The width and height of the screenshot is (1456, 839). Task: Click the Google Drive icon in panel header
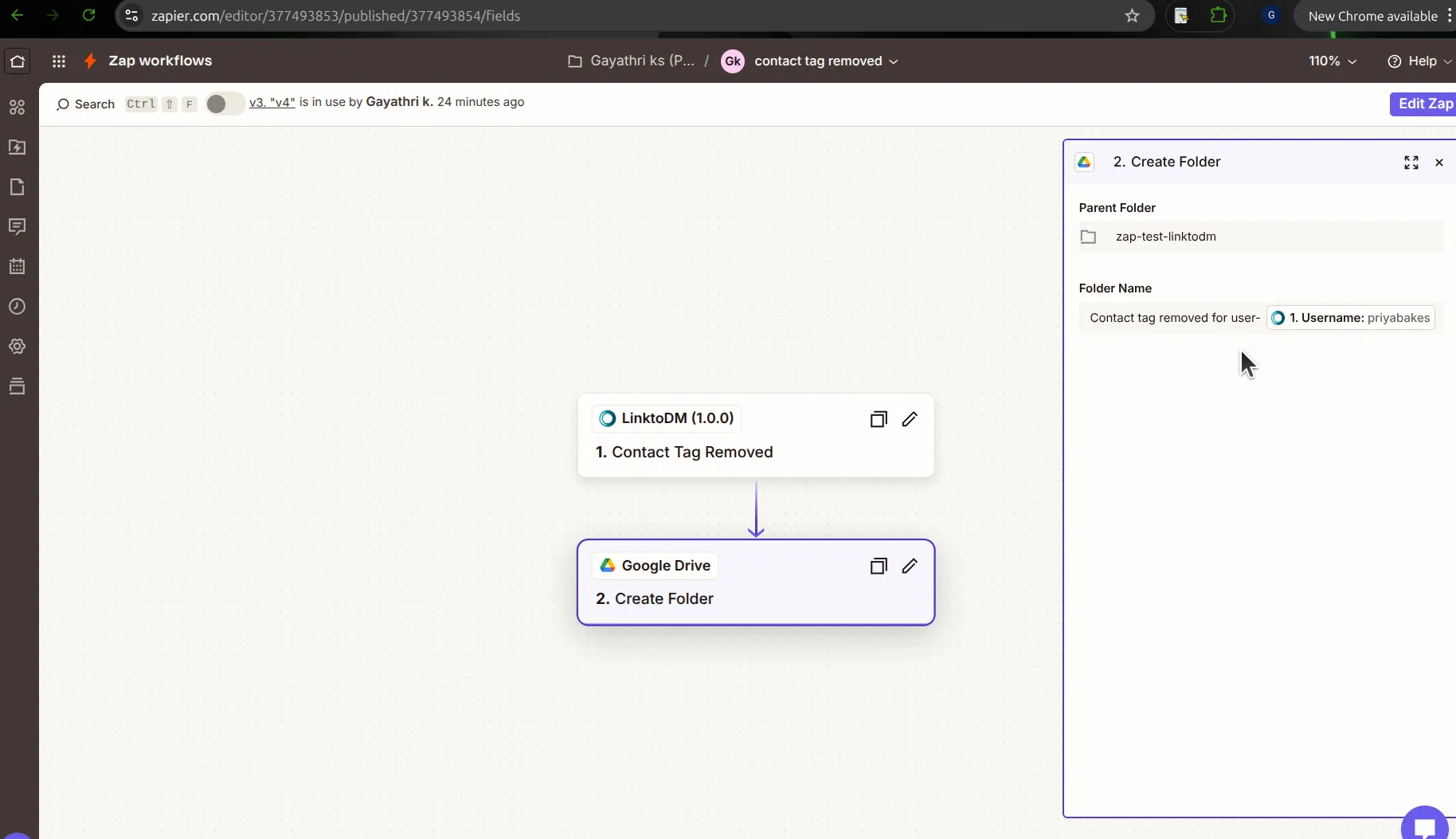click(x=1084, y=162)
